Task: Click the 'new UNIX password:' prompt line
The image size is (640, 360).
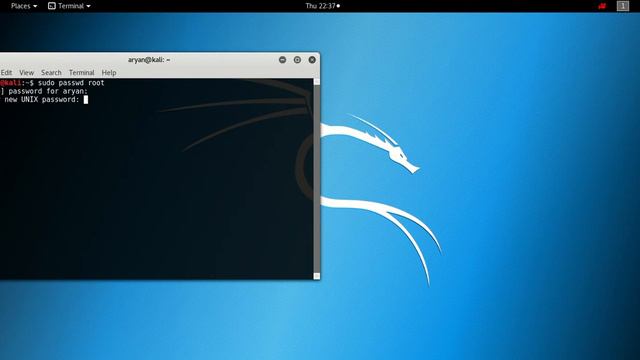Action: pyautogui.click(x=42, y=100)
